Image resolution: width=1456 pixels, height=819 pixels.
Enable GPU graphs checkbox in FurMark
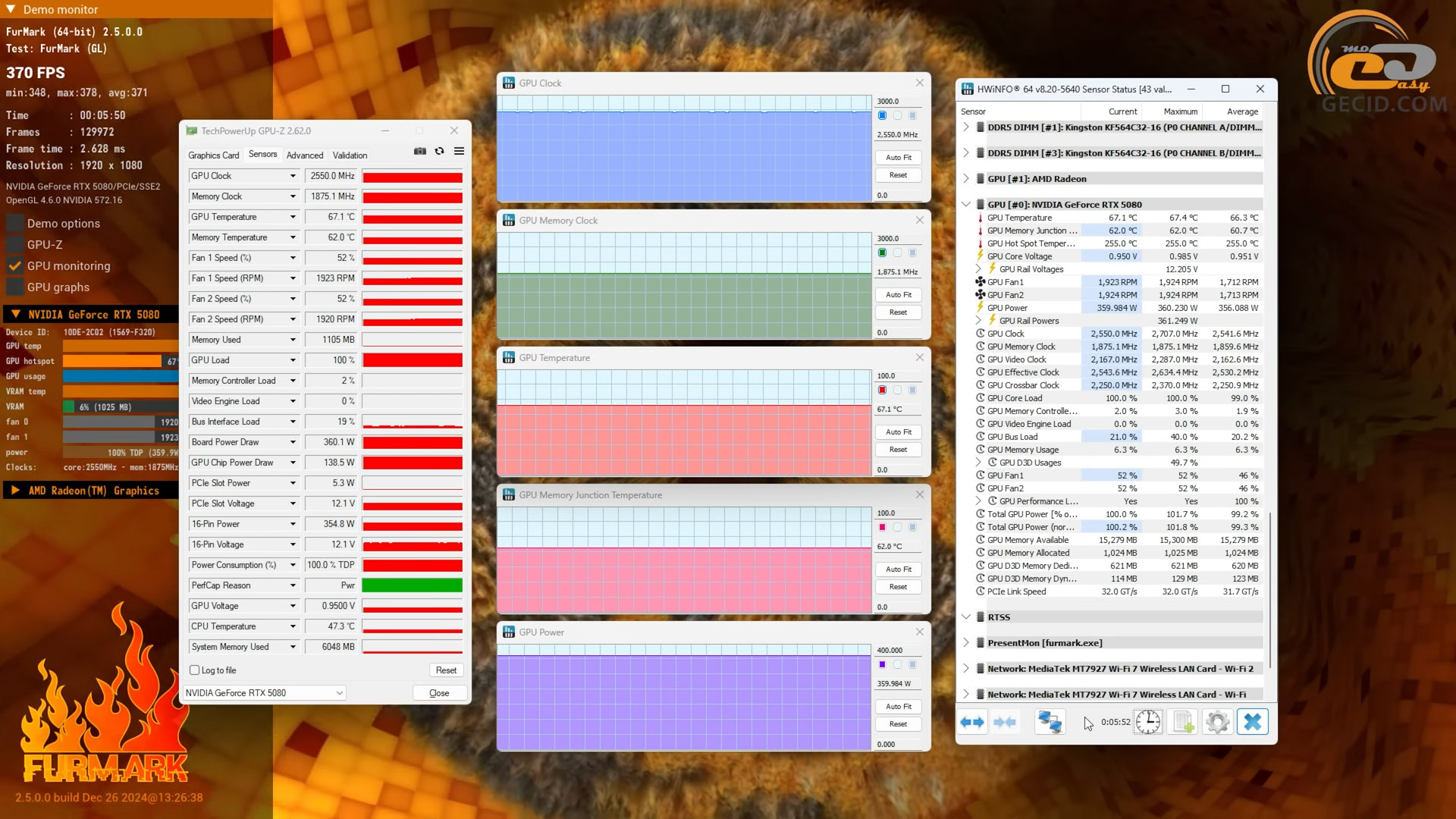coord(14,287)
